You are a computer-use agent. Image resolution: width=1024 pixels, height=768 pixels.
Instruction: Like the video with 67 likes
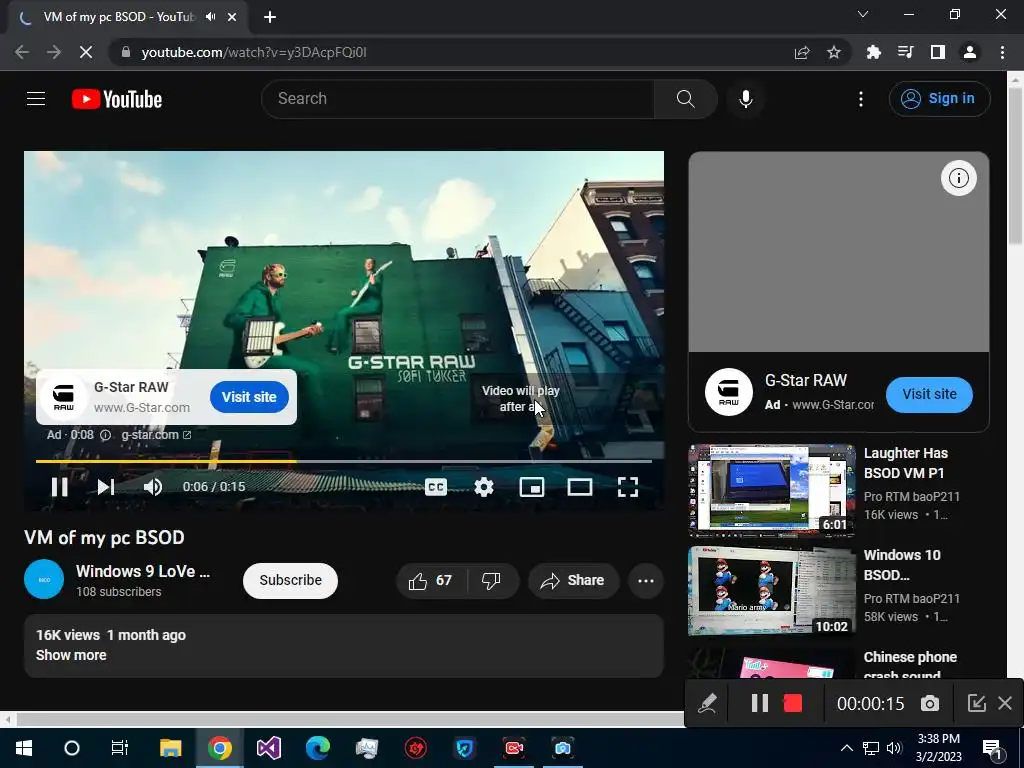430,581
